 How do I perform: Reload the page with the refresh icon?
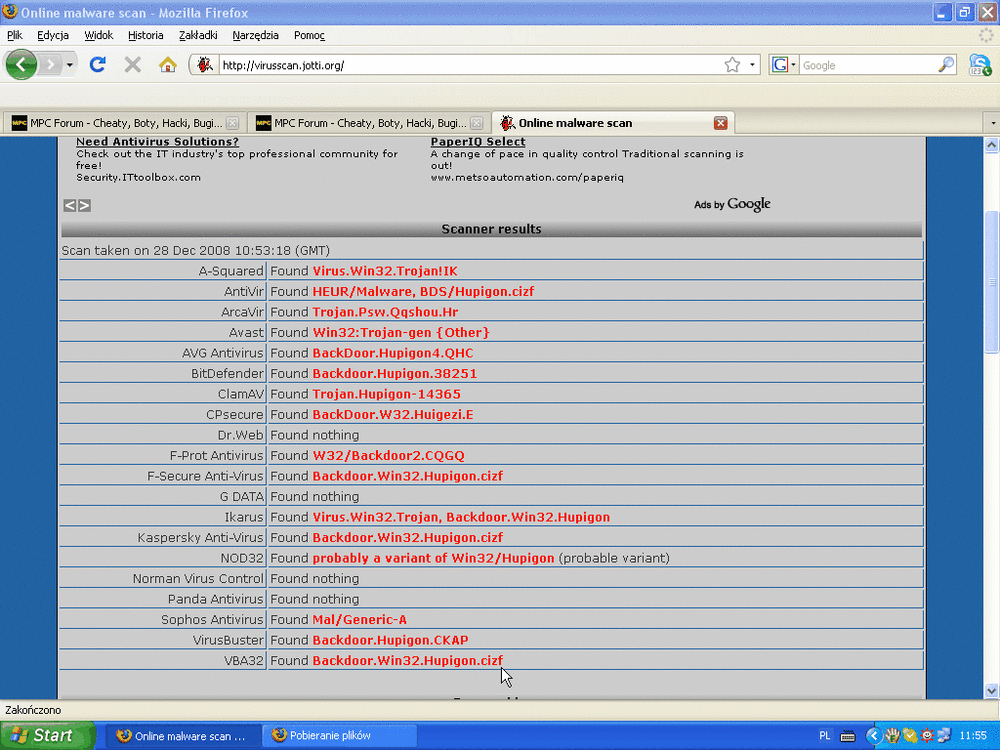pos(97,64)
